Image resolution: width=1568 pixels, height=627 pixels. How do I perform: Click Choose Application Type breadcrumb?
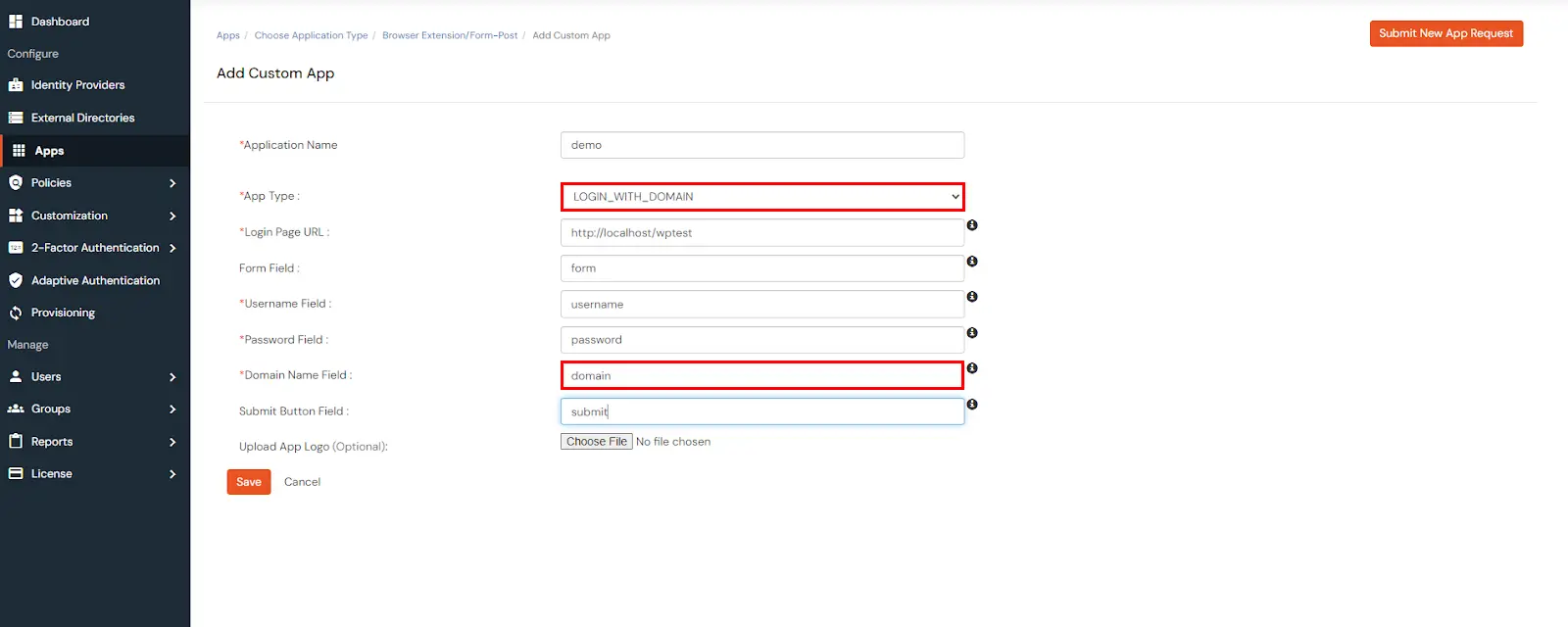coord(311,35)
